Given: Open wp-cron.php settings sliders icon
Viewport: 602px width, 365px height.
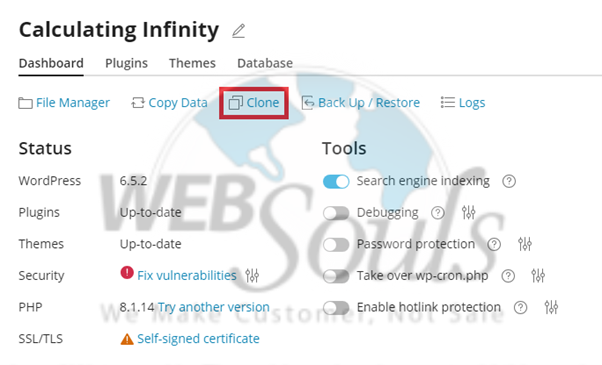Looking at the screenshot, I should (x=538, y=276).
